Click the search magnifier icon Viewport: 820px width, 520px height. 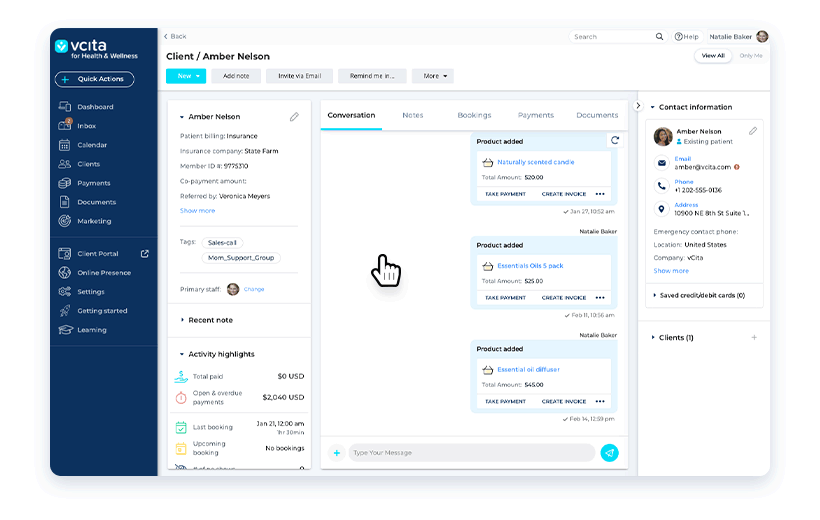click(659, 37)
